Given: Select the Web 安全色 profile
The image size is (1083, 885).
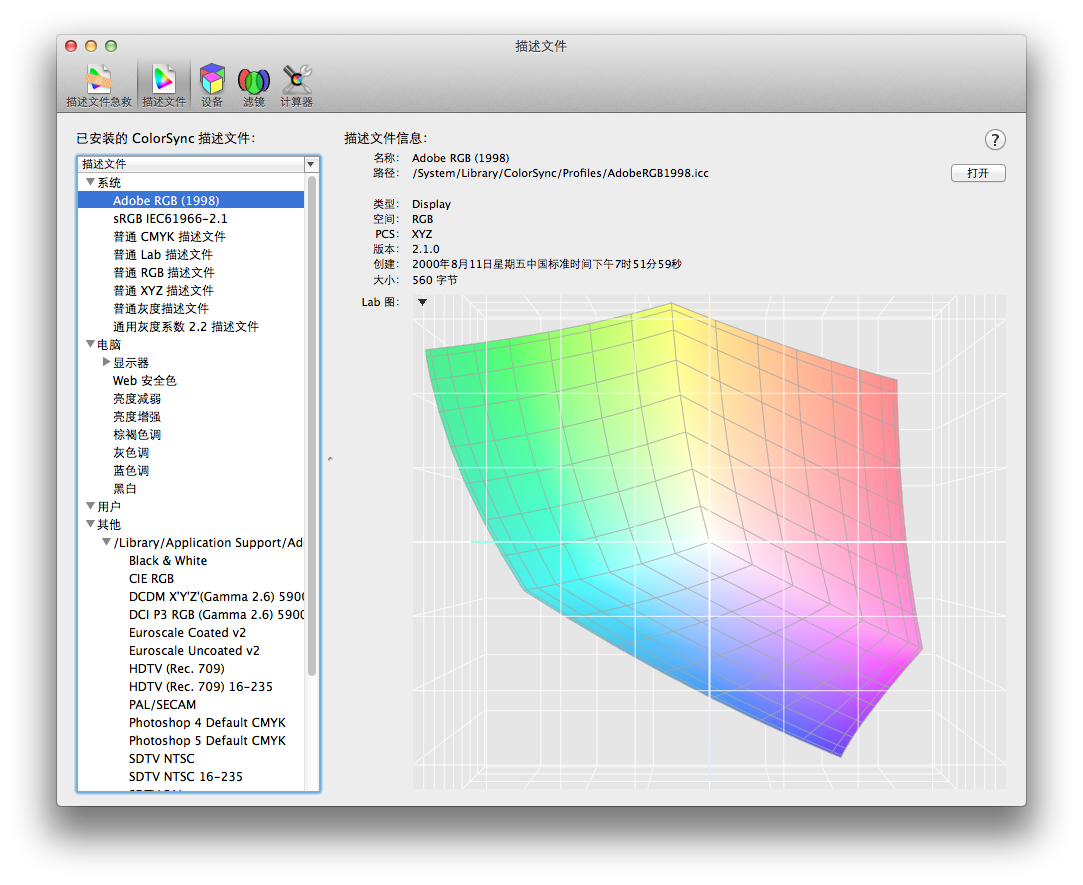Looking at the screenshot, I should pos(144,381).
